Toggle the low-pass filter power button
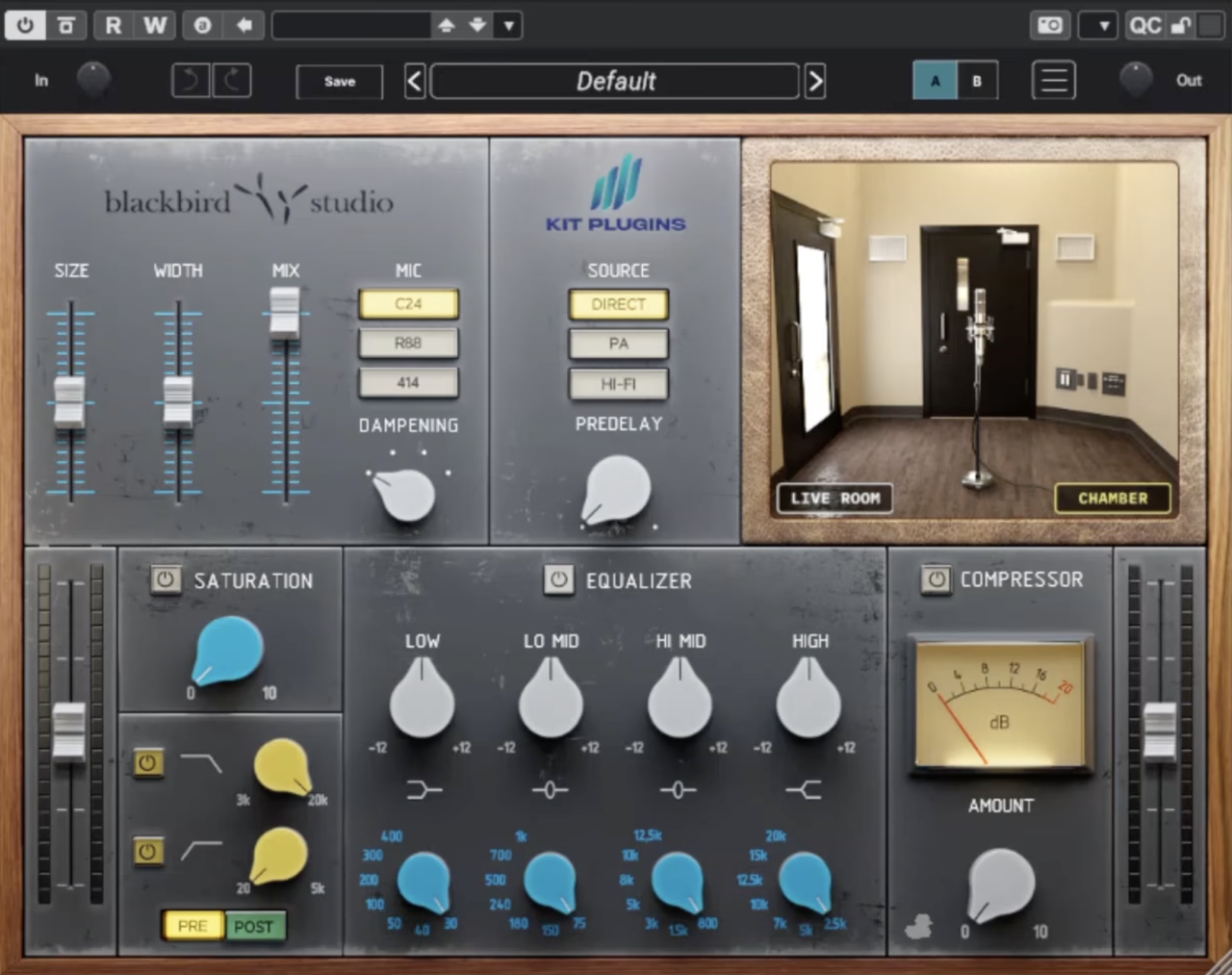1232x975 pixels. pos(147,763)
